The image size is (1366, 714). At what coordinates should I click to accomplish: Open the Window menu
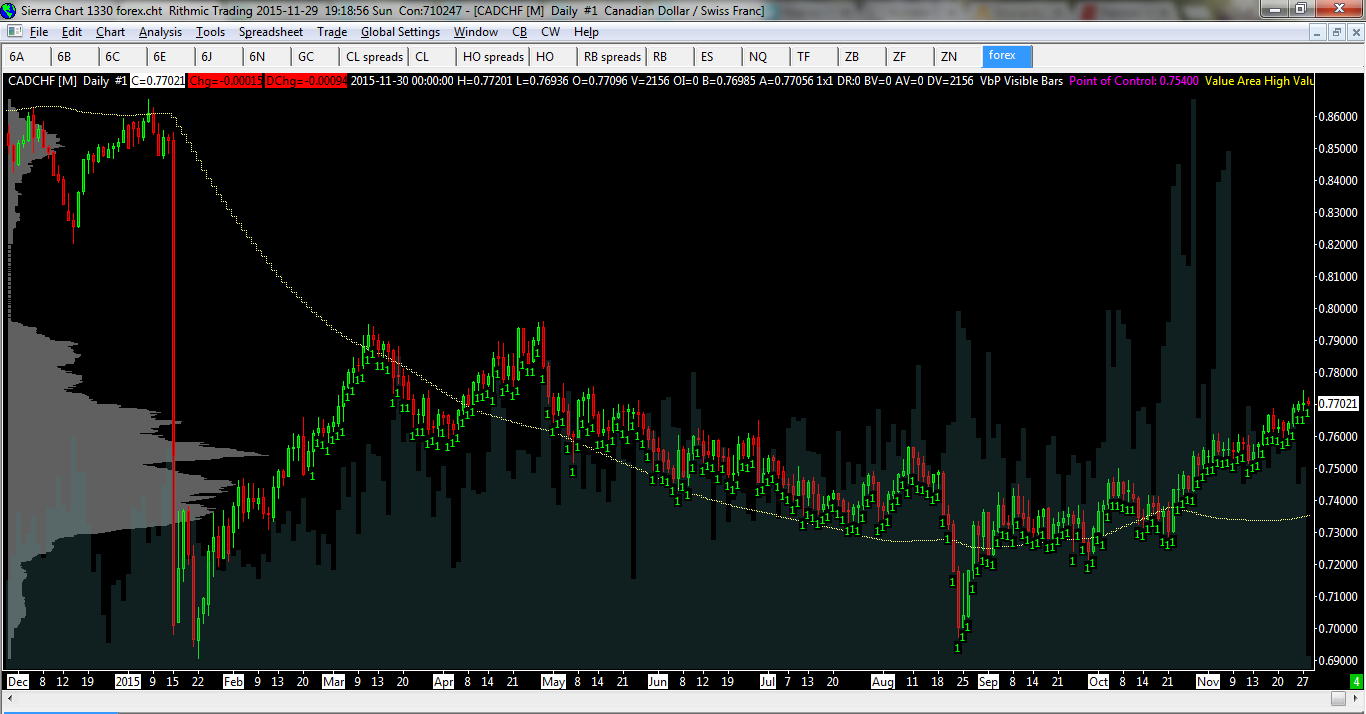pyautogui.click(x=476, y=32)
